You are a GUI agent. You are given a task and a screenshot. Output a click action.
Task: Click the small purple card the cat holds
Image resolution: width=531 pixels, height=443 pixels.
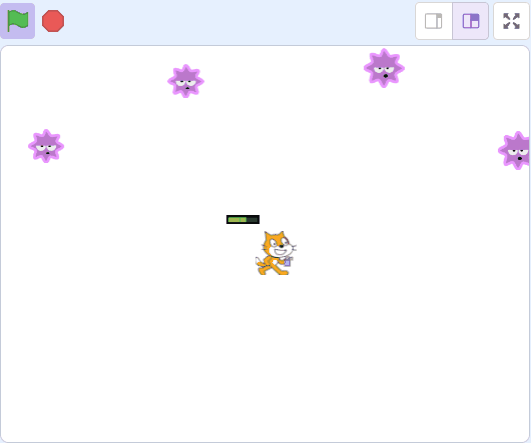(x=288, y=261)
